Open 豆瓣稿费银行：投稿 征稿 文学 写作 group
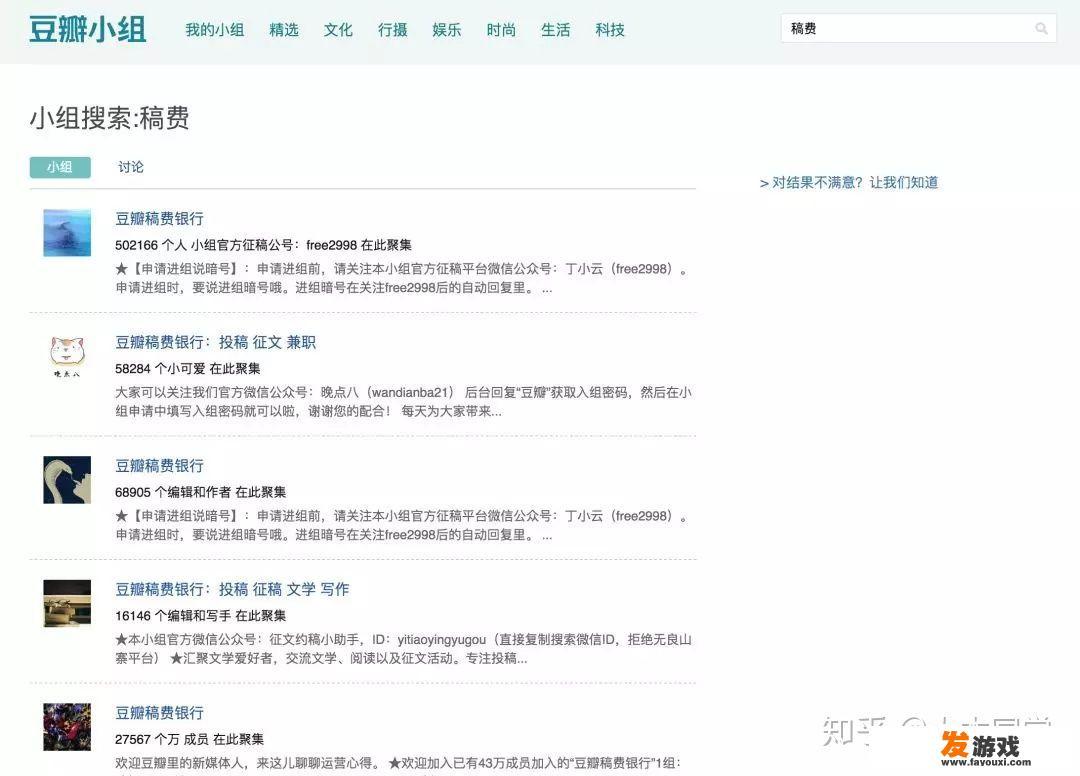 pos(232,589)
